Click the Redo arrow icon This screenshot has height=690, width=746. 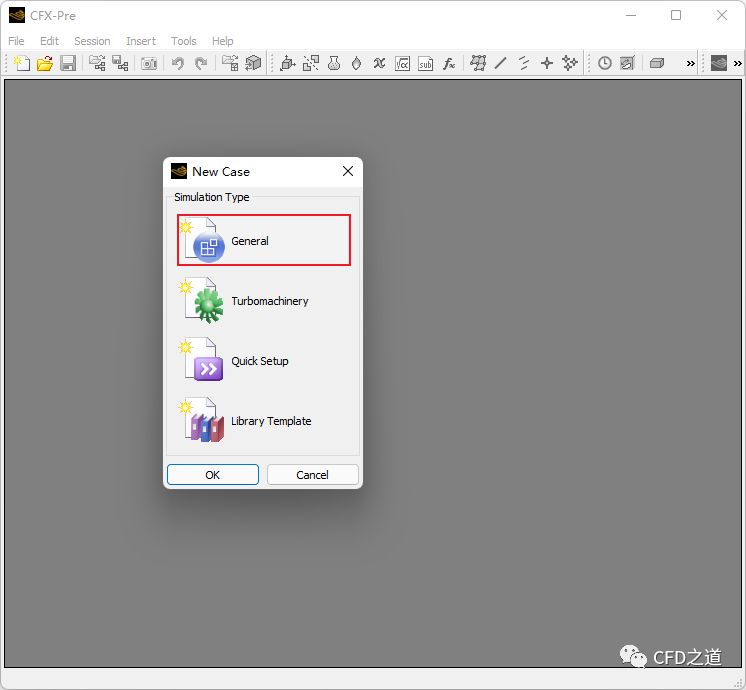(x=201, y=63)
